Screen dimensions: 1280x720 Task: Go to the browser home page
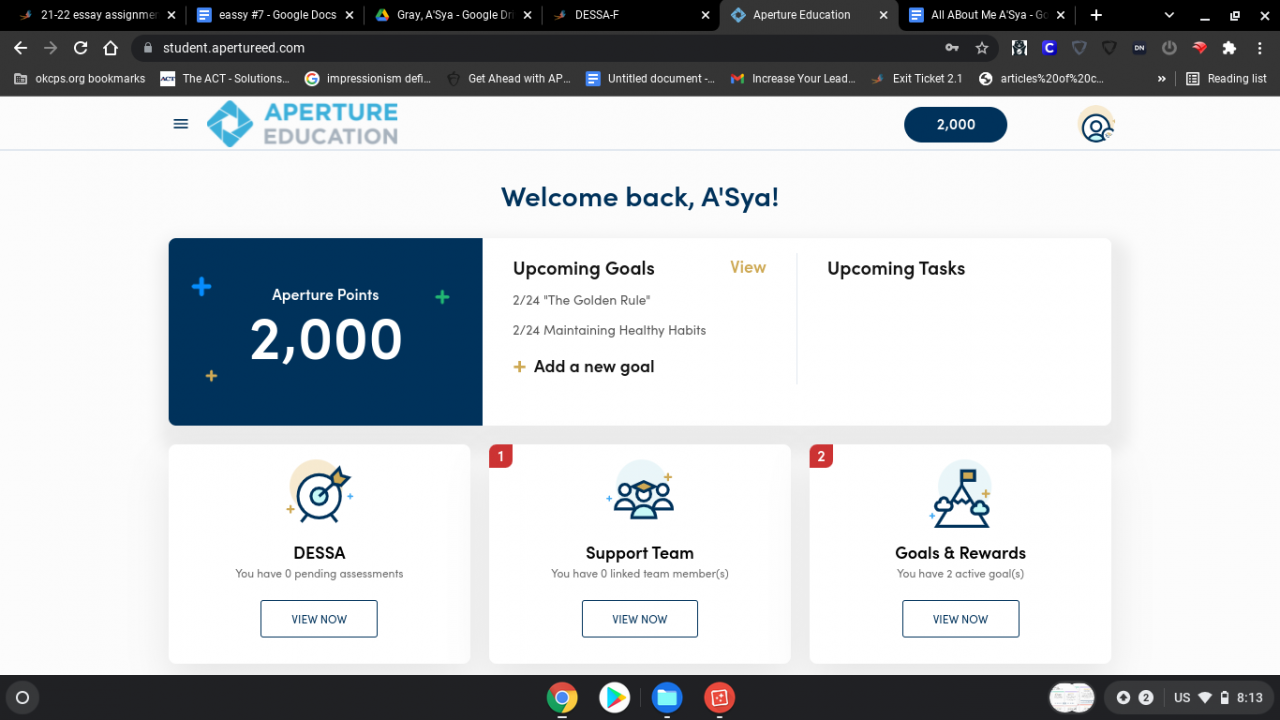click(x=111, y=48)
